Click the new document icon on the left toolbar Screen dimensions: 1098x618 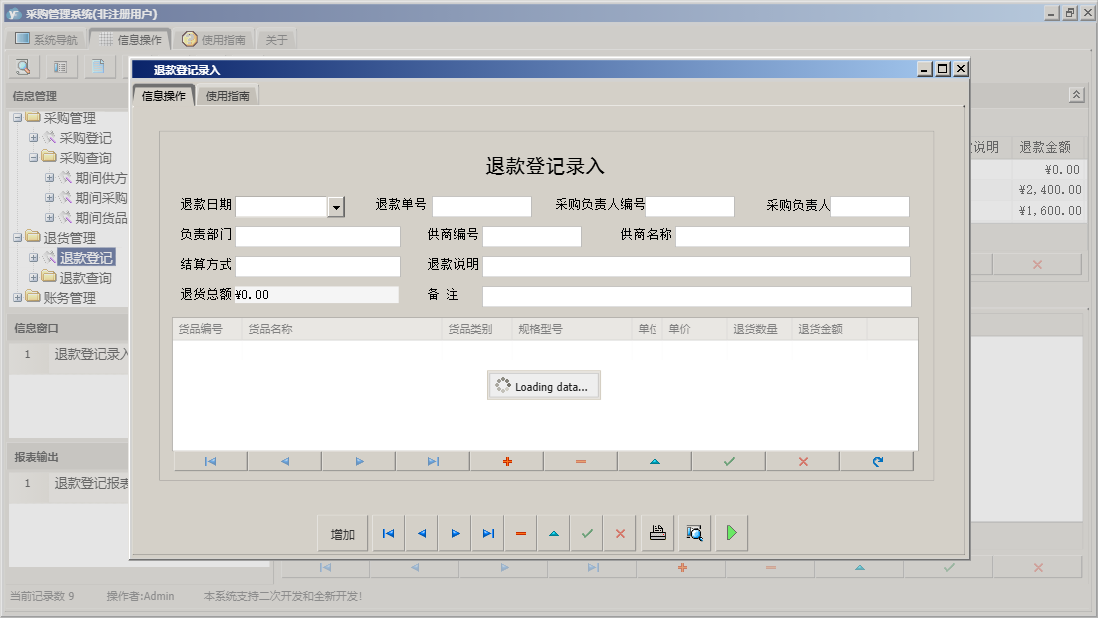[96, 65]
